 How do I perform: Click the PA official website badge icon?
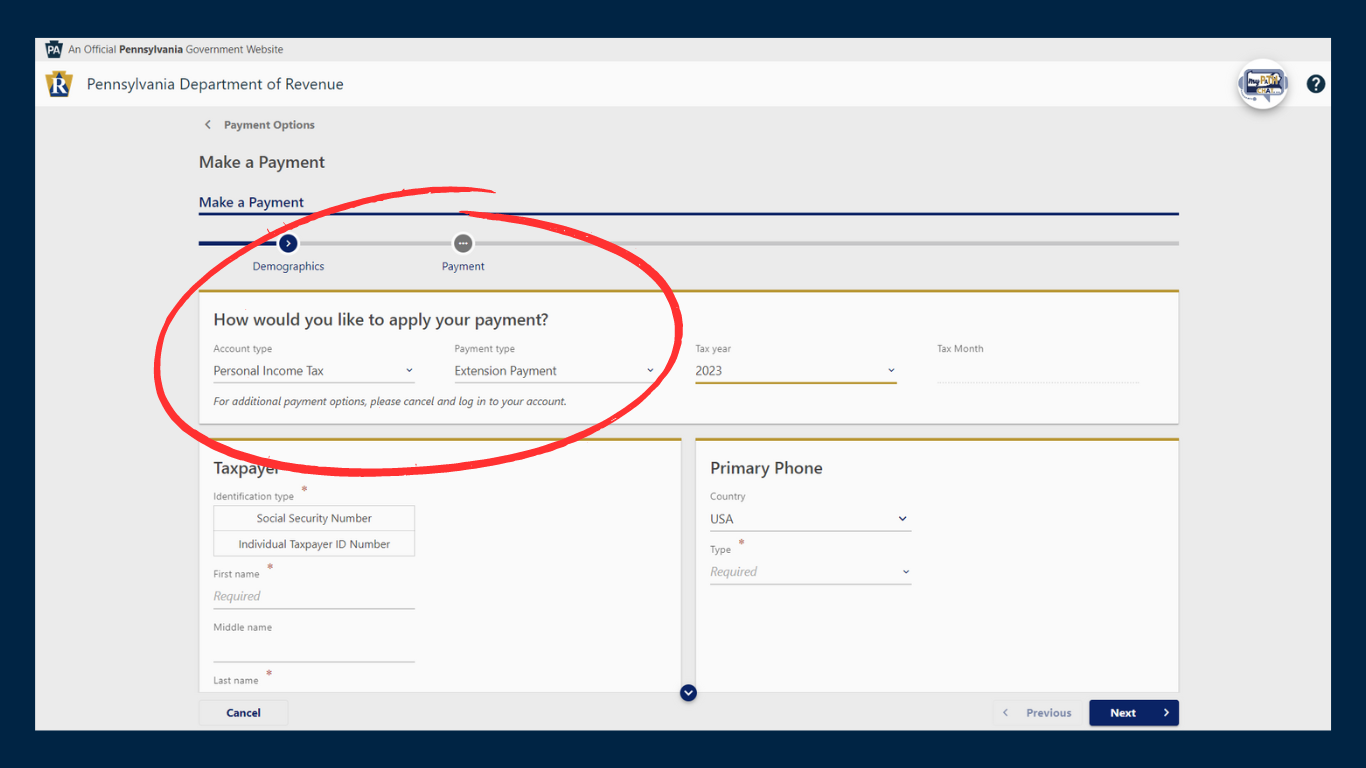[x=54, y=50]
